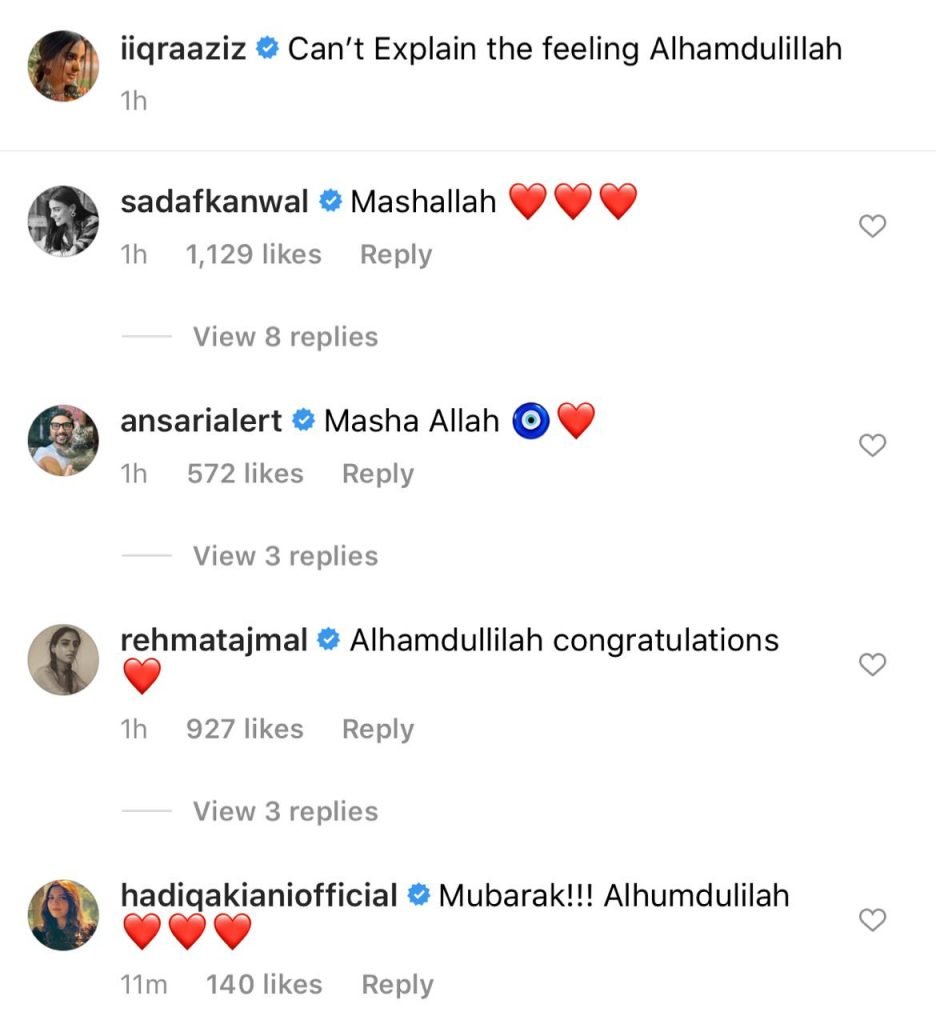Show 3 replies under rehmatajmal's comment
The width and height of the screenshot is (936, 1024).
[285, 811]
